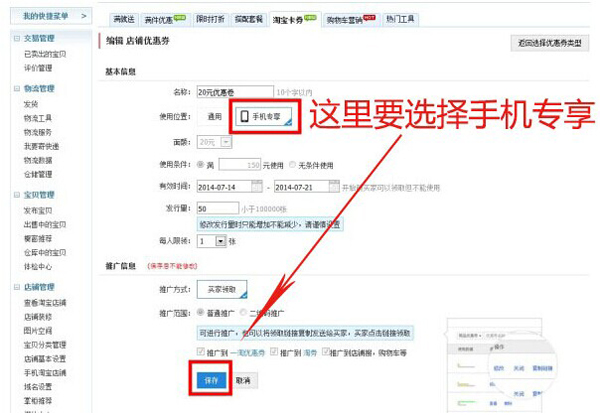Click the 取消 cancel button
Screen dimensions: 600x415
pos(243,381)
